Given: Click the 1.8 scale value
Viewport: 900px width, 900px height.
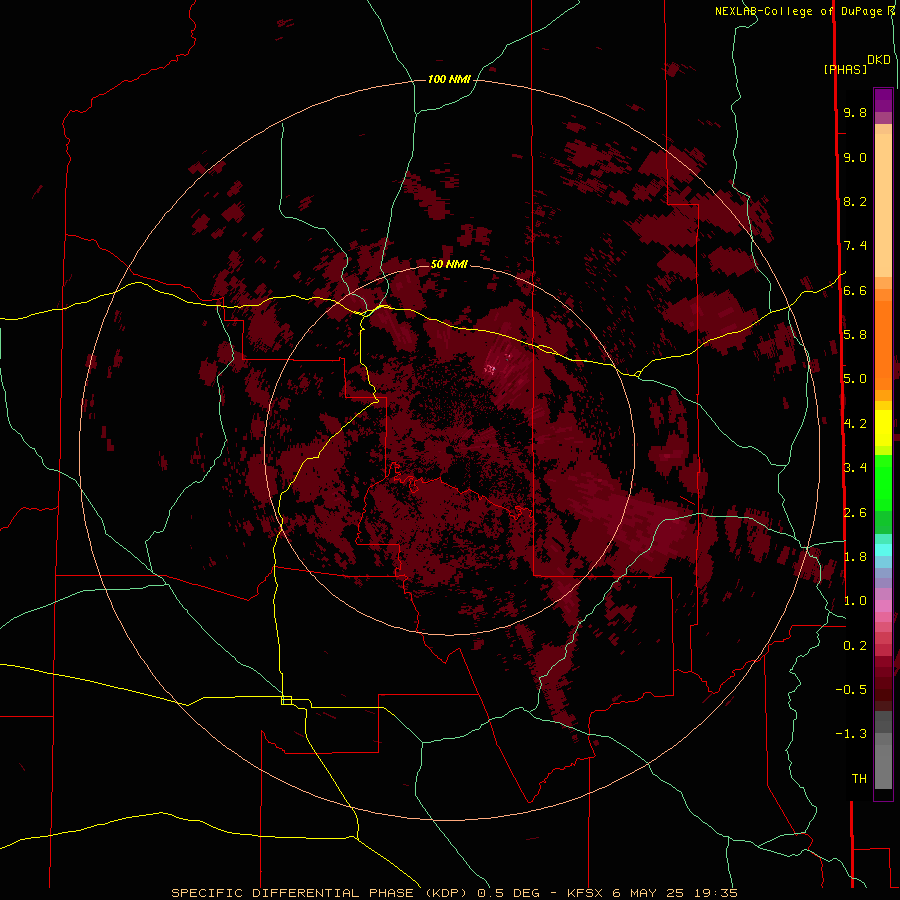Looking at the screenshot, I should point(855,557).
